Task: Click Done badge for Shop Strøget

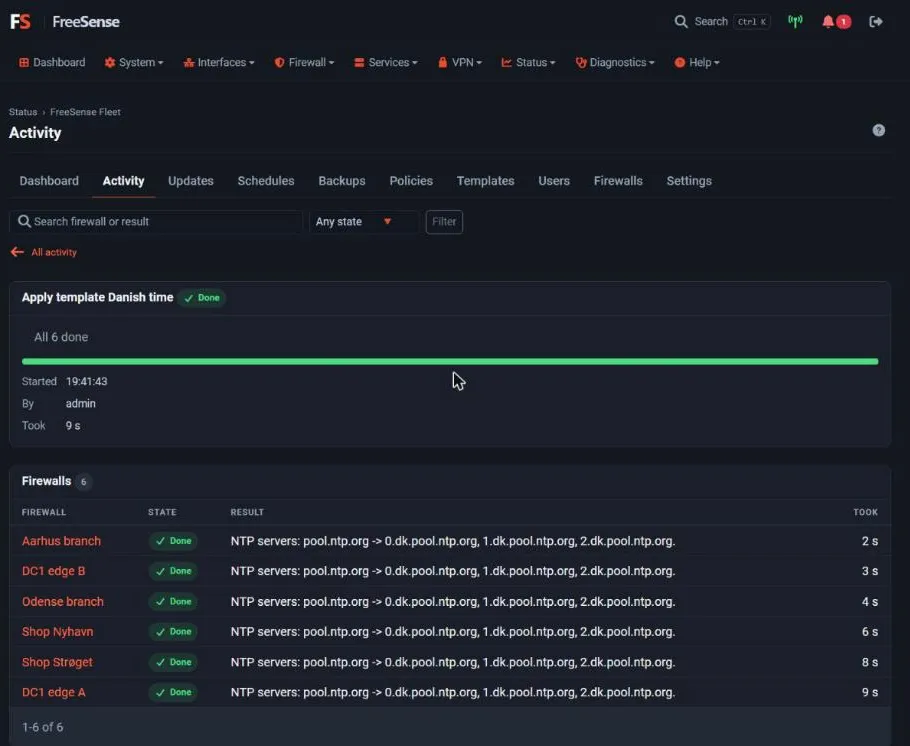Action: click(173, 662)
